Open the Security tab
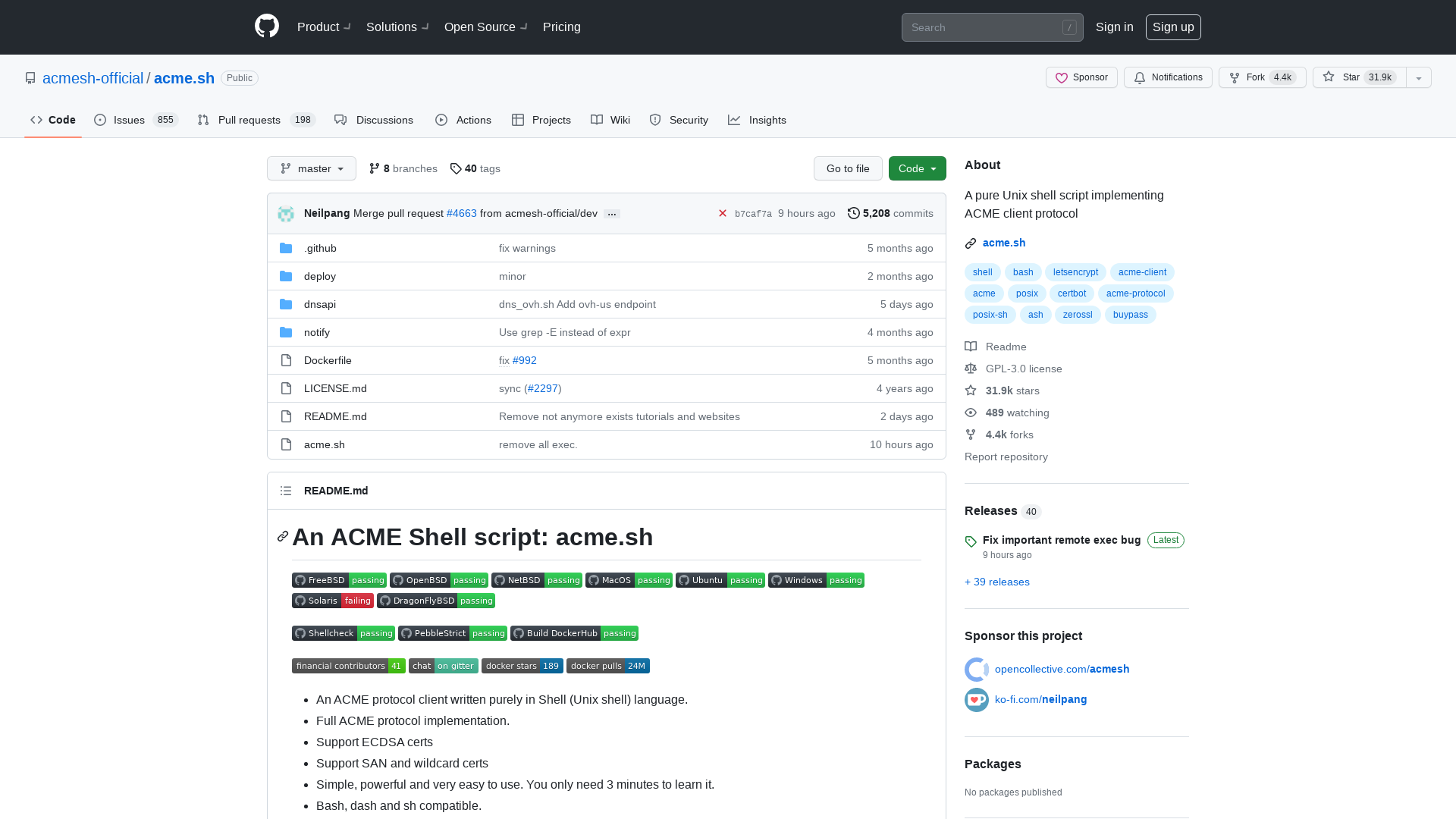The height and width of the screenshot is (819, 1456). coord(679,120)
